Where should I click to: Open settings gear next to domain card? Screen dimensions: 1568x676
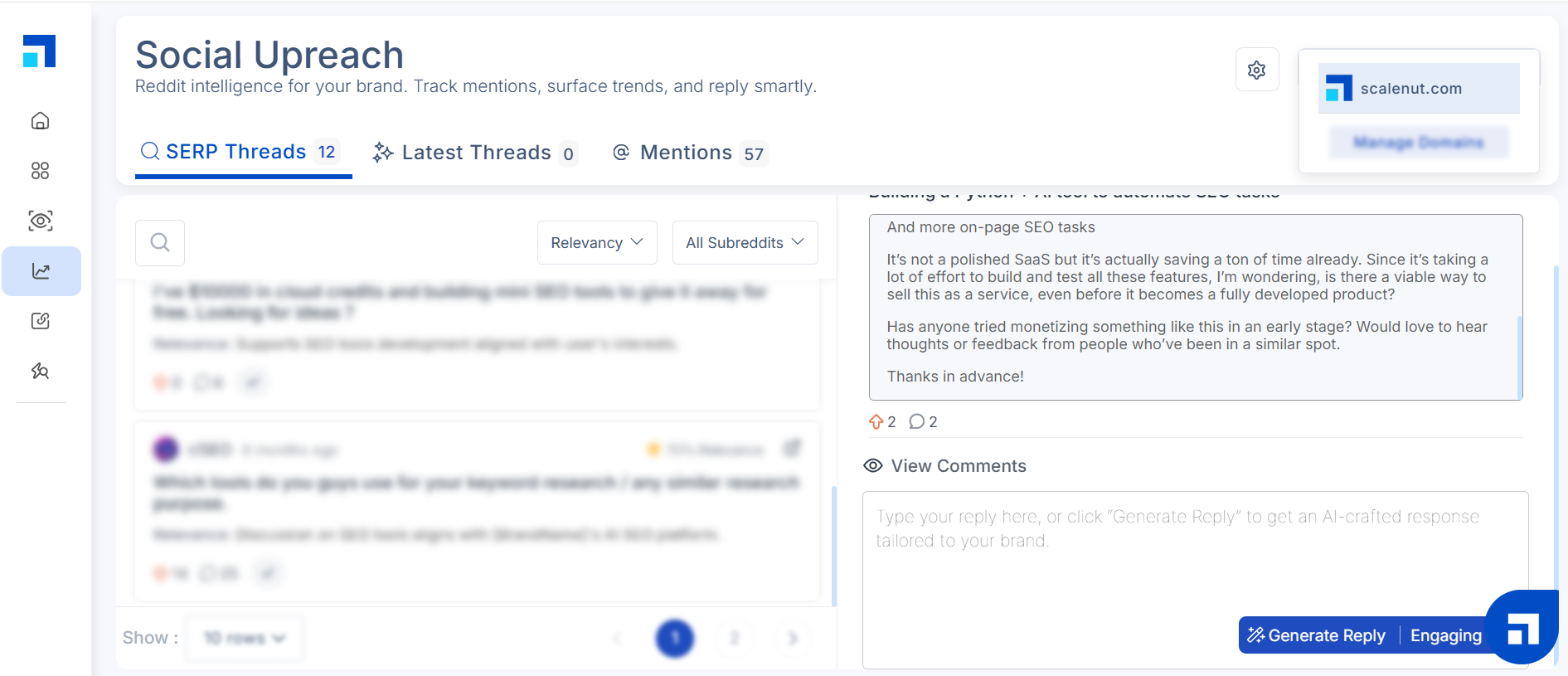[x=1257, y=70]
